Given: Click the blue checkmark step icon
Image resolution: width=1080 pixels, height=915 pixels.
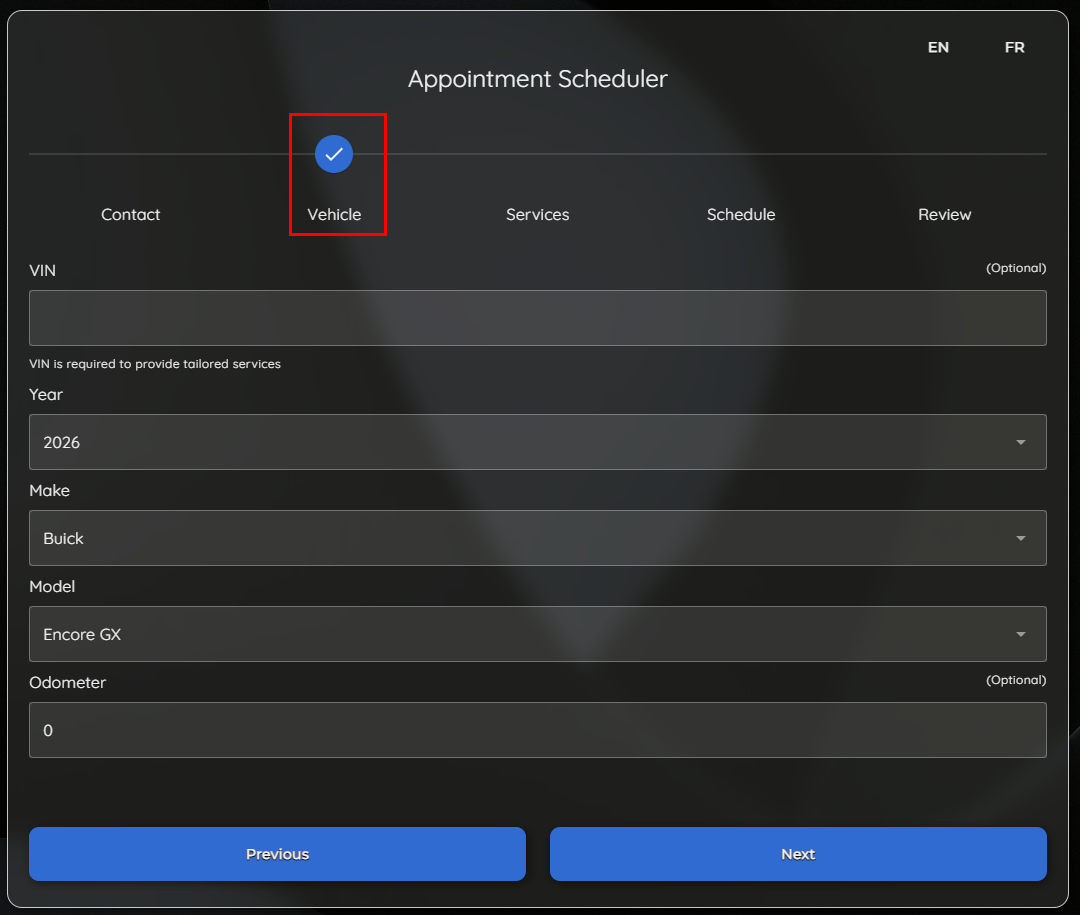Looking at the screenshot, I should [334, 154].
